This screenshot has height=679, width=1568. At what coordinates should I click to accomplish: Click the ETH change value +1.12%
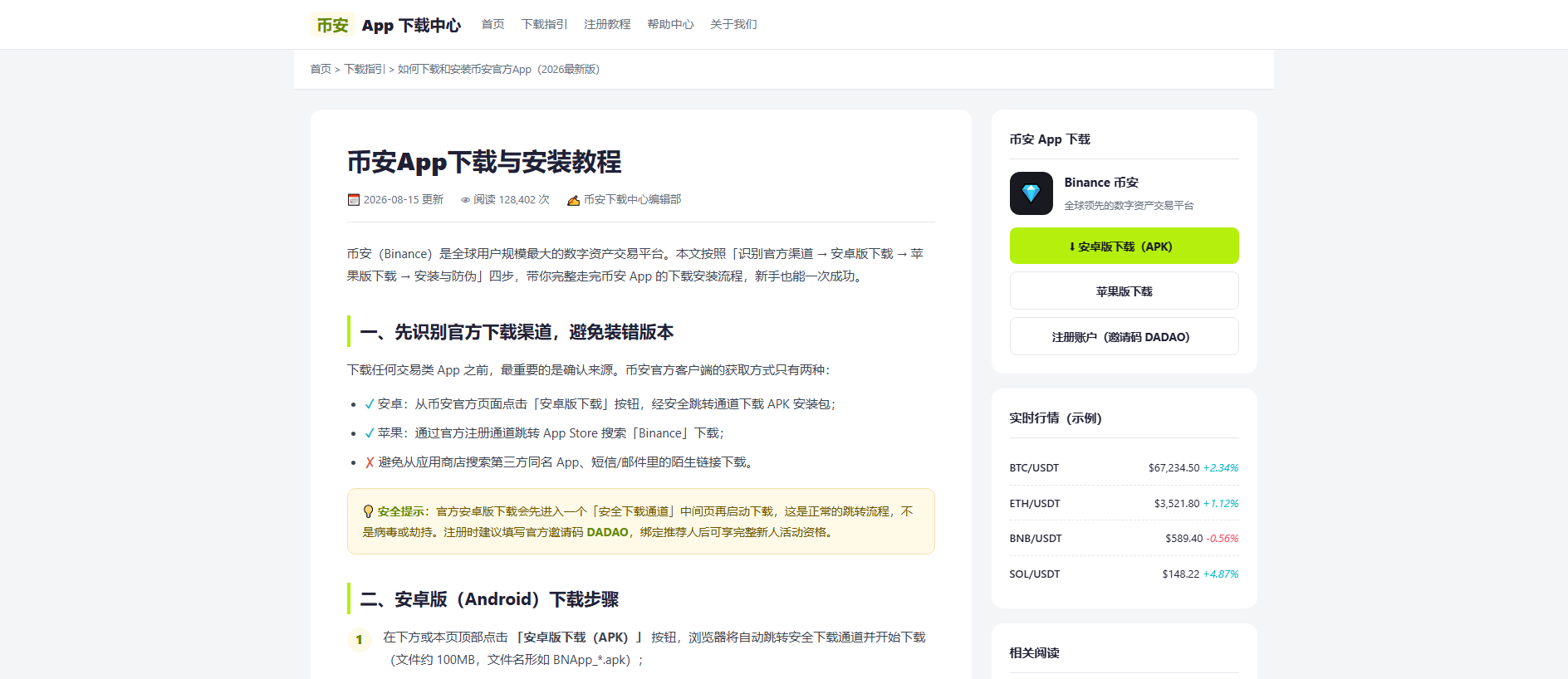pyautogui.click(x=1221, y=504)
